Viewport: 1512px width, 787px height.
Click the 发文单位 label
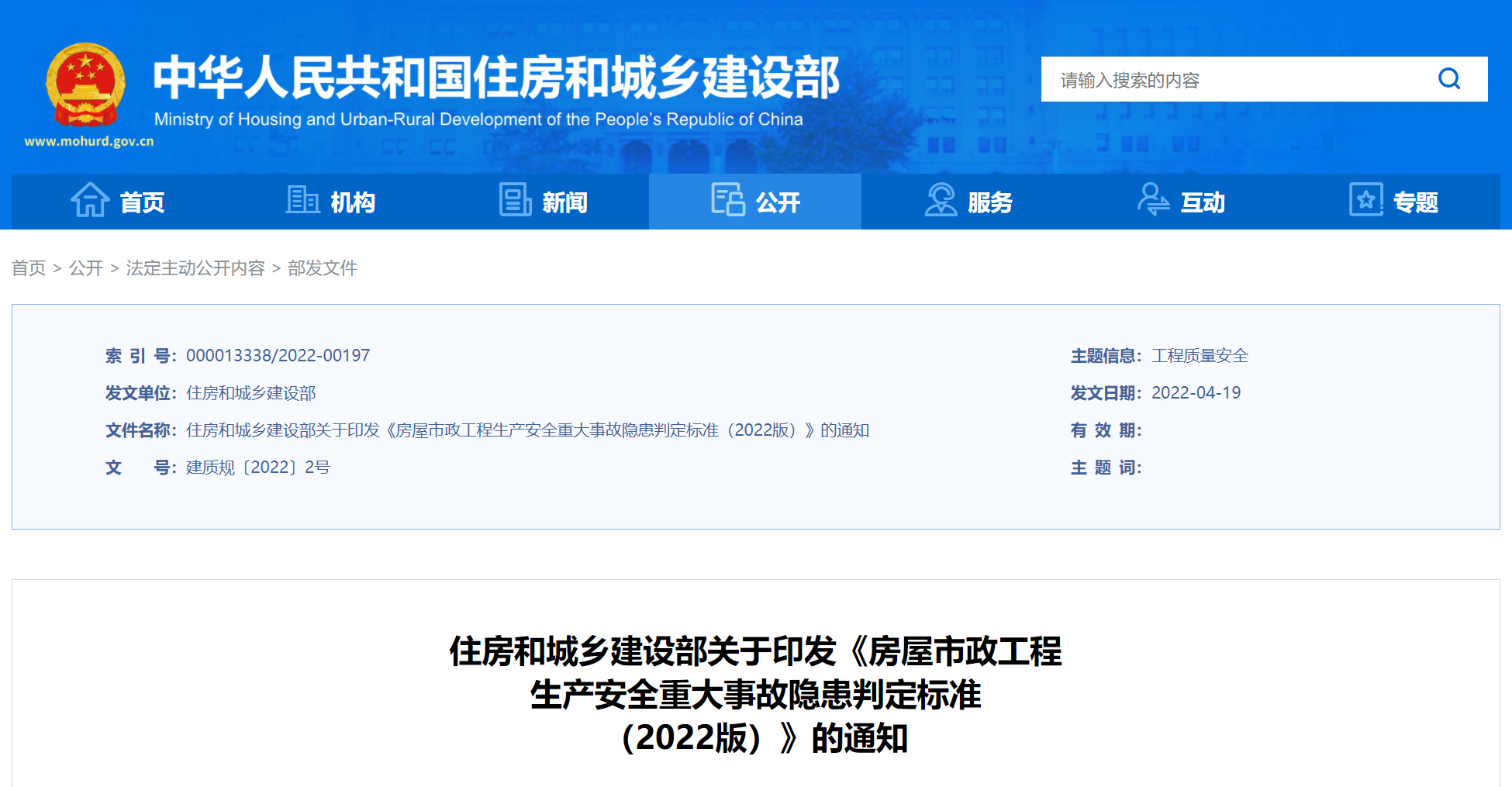coord(141,393)
